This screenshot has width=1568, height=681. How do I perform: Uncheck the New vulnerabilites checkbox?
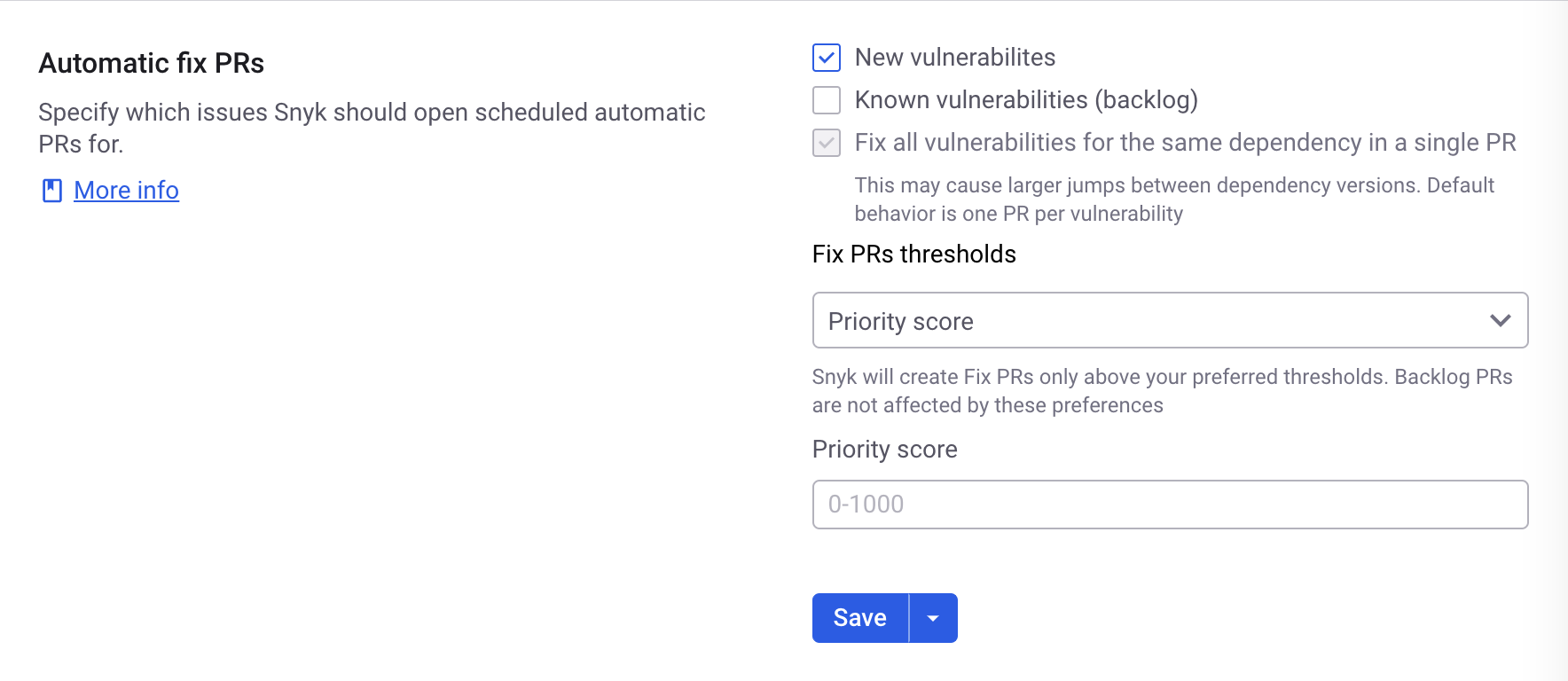(826, 58)
